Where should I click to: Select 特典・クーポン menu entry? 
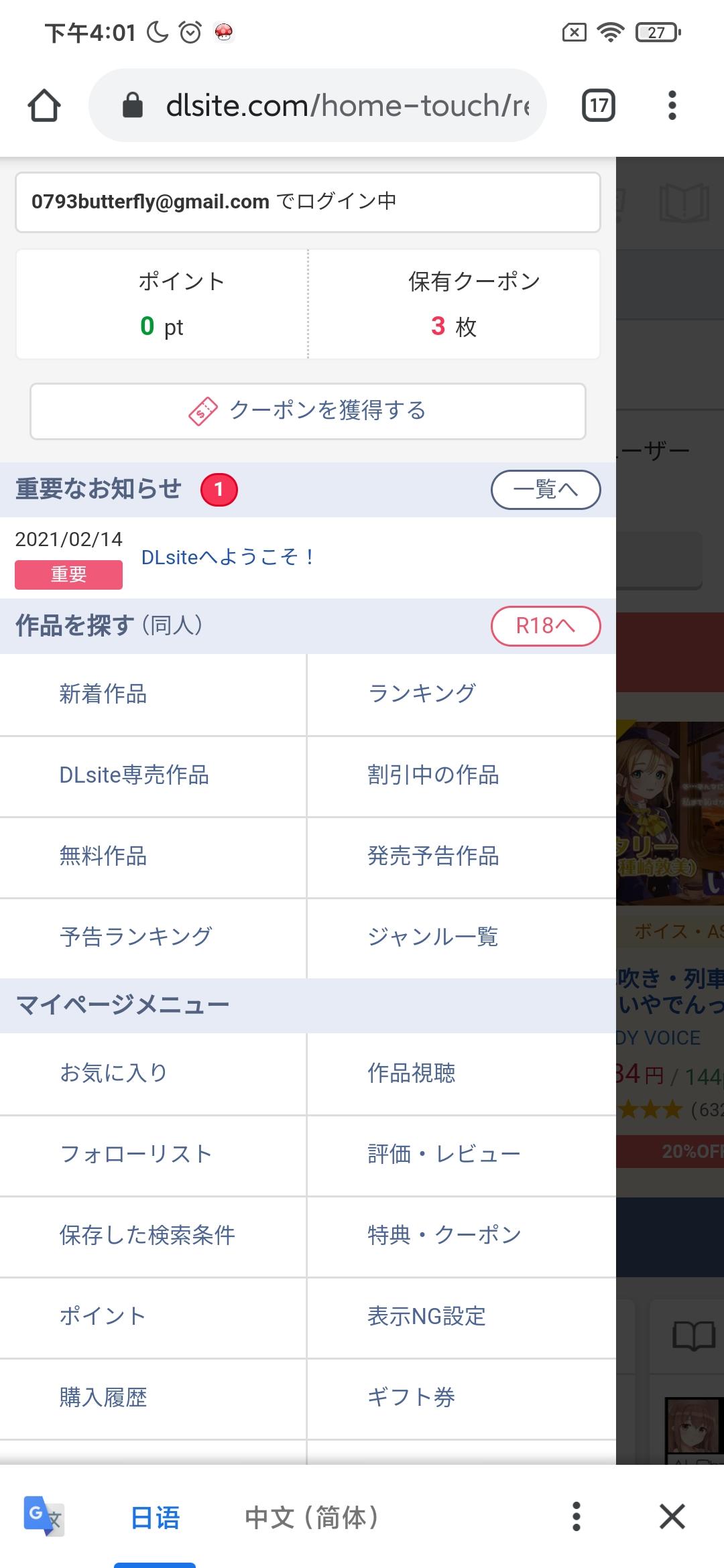click(x=444, y=1235)
